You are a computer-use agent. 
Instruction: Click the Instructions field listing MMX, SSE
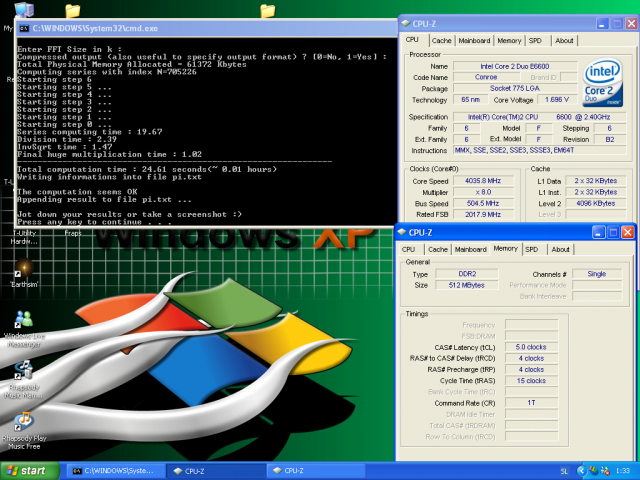[x=540, y=150]
